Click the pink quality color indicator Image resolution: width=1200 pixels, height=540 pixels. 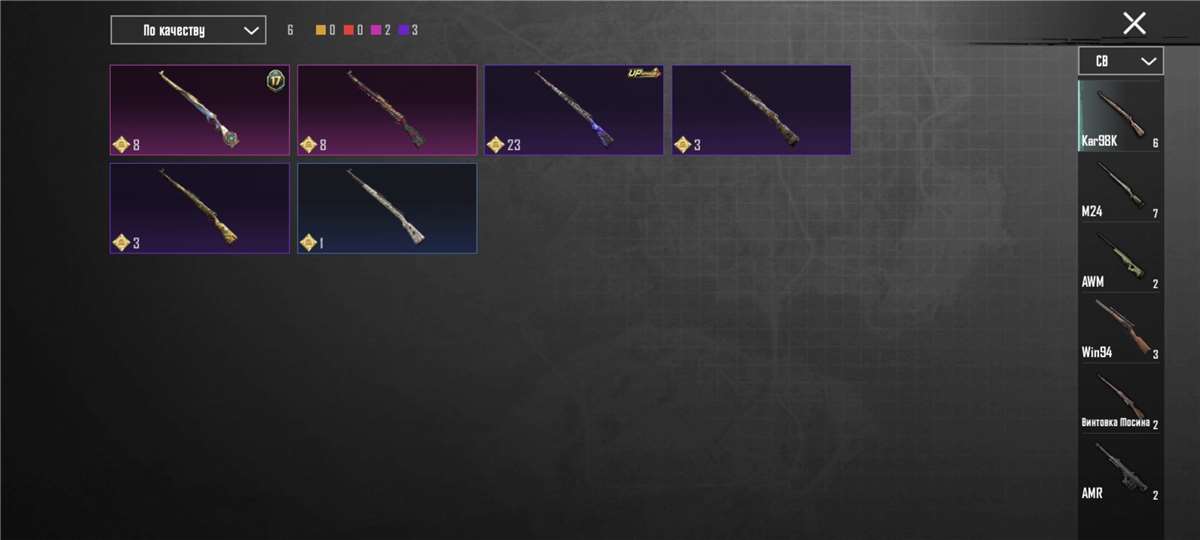pos(377,31)
